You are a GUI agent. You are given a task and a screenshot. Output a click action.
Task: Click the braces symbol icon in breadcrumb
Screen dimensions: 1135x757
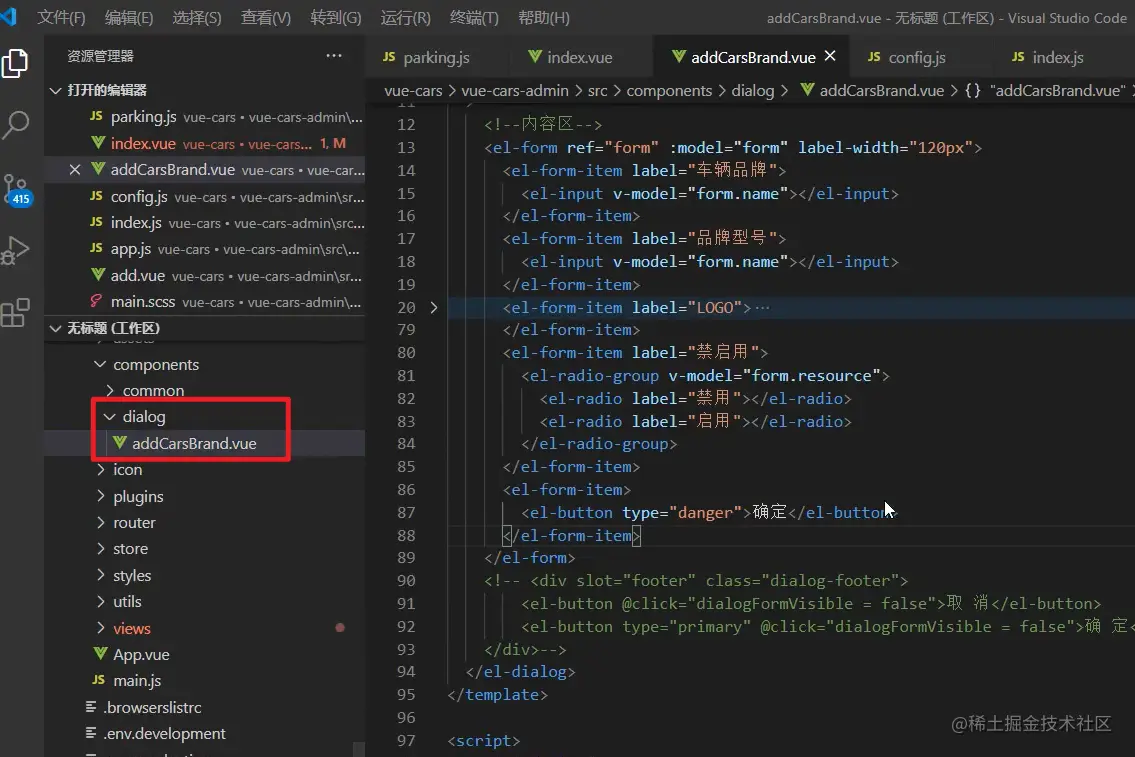tap(972, 90)
